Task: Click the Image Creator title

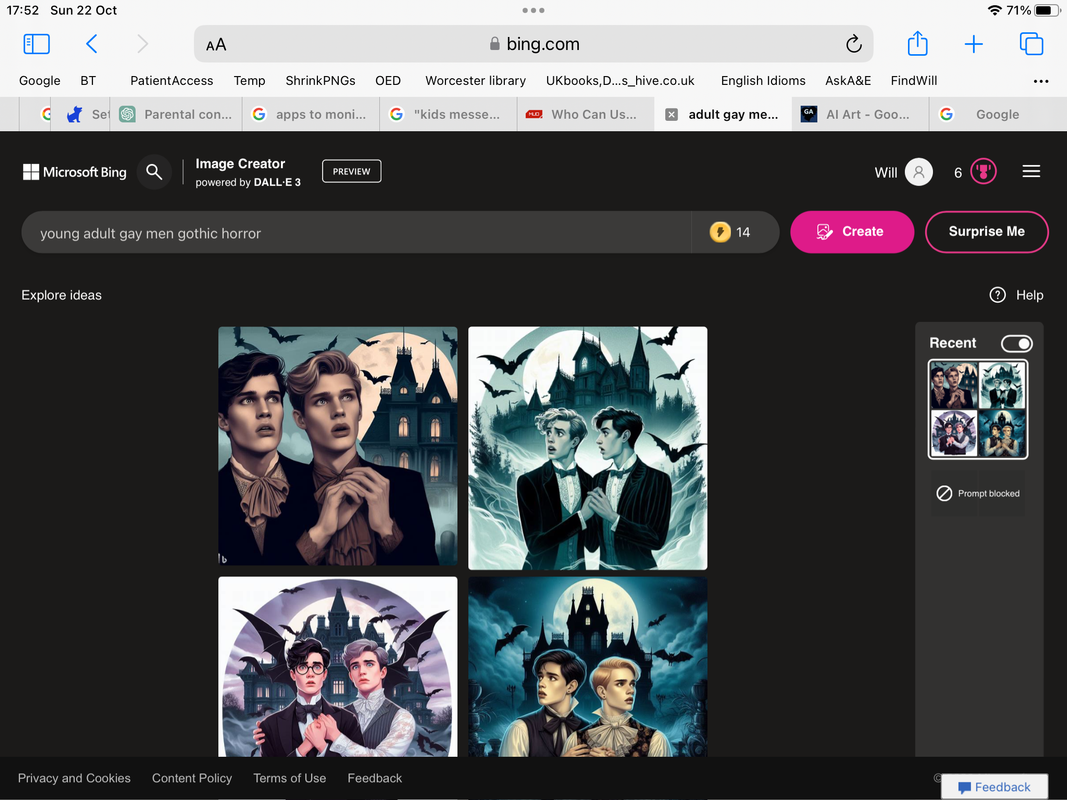Action: point(240,164)
